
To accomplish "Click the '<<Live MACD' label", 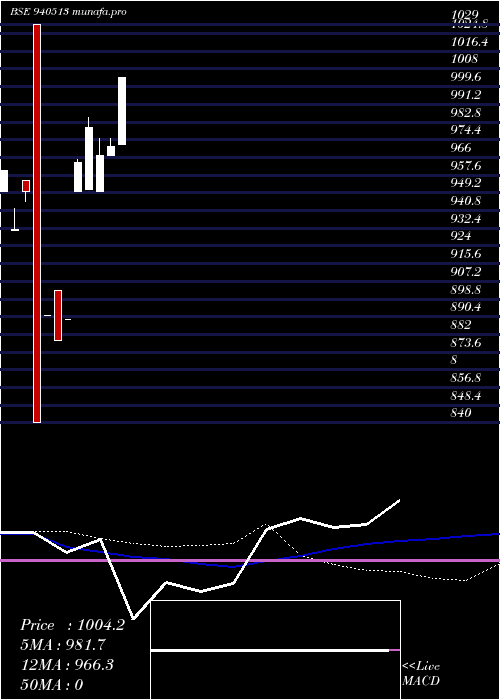I will [x=421, y=673].
